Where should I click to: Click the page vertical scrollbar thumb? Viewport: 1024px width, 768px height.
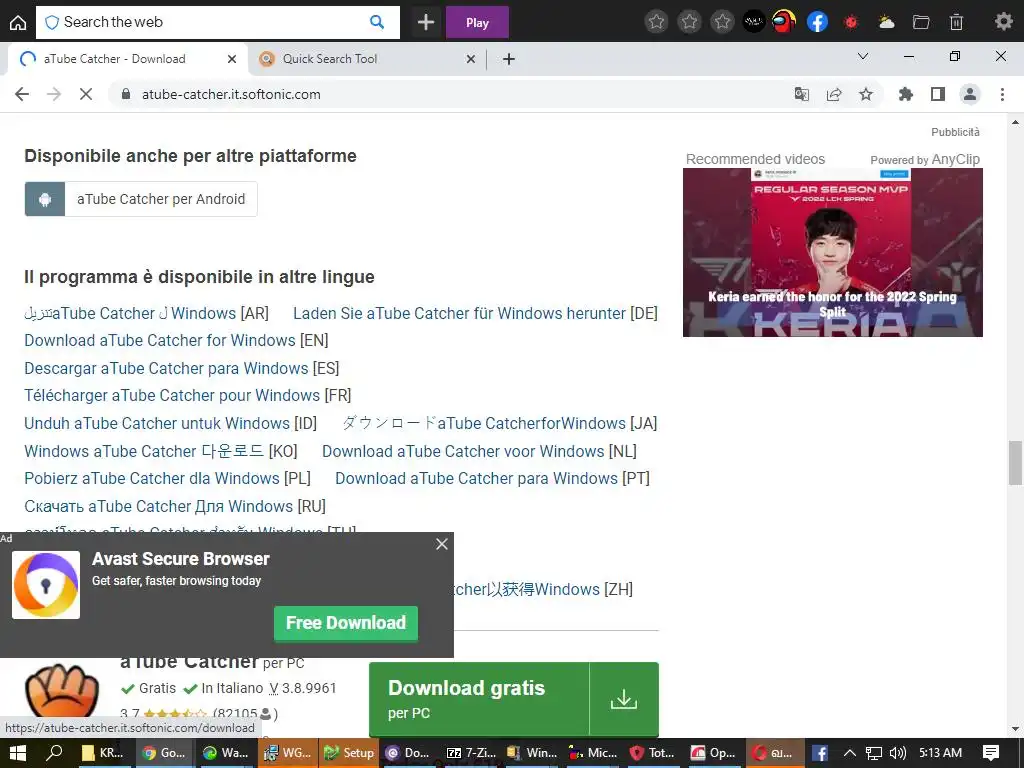[x=1015, y=463]
